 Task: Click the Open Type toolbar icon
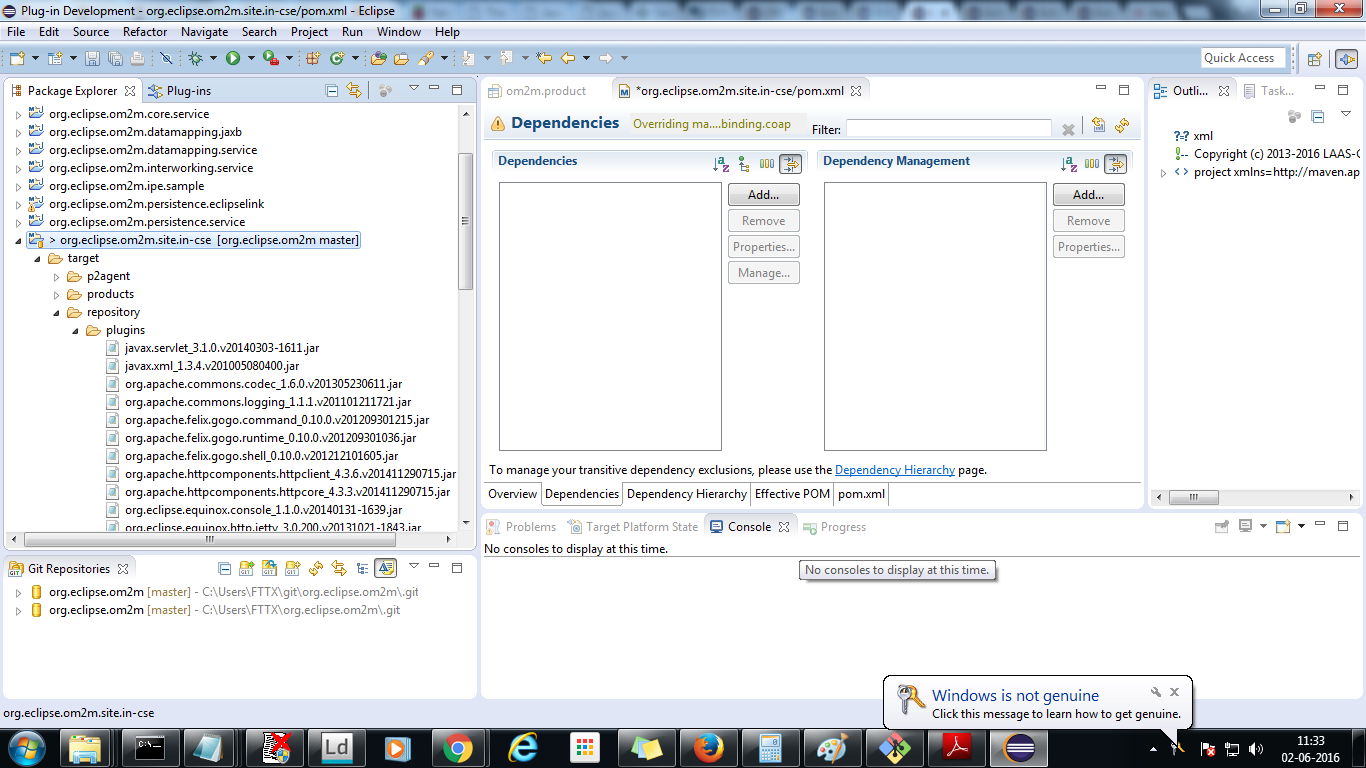(379, 59)
